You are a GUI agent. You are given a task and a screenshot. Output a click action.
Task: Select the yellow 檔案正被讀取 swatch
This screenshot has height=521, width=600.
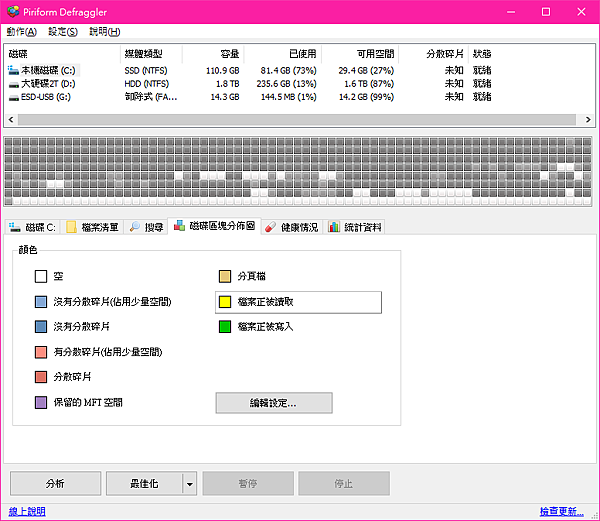click(225, 302)
